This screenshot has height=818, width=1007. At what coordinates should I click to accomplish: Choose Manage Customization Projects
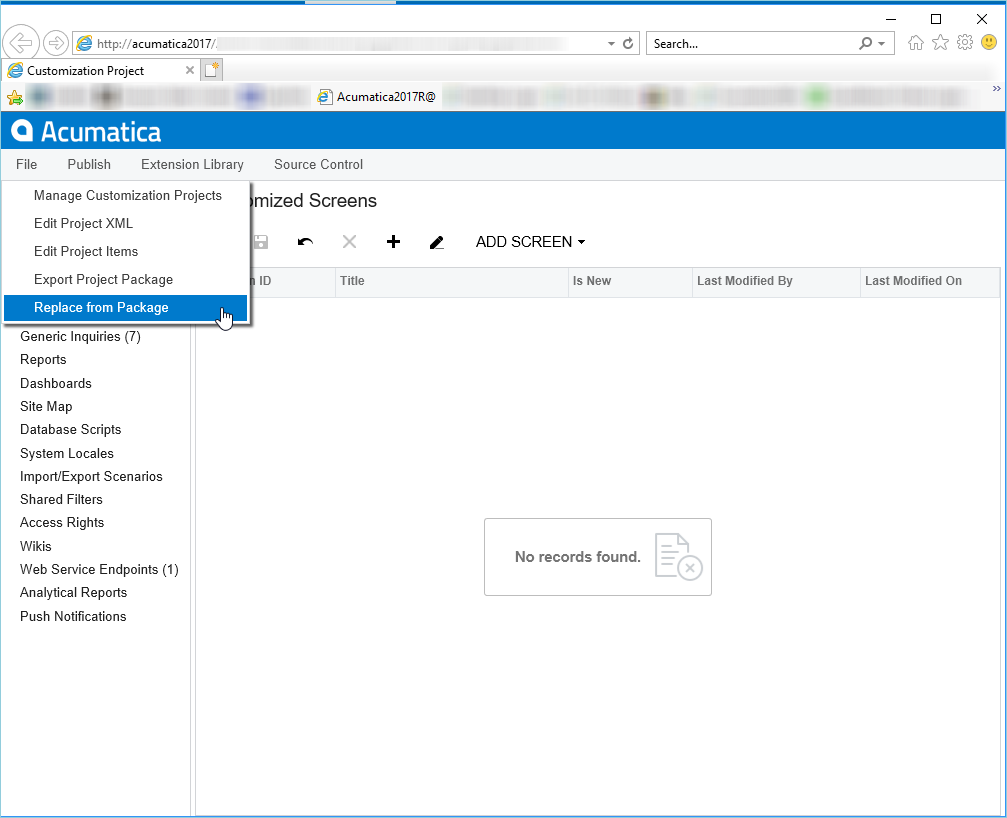point(126,195)
